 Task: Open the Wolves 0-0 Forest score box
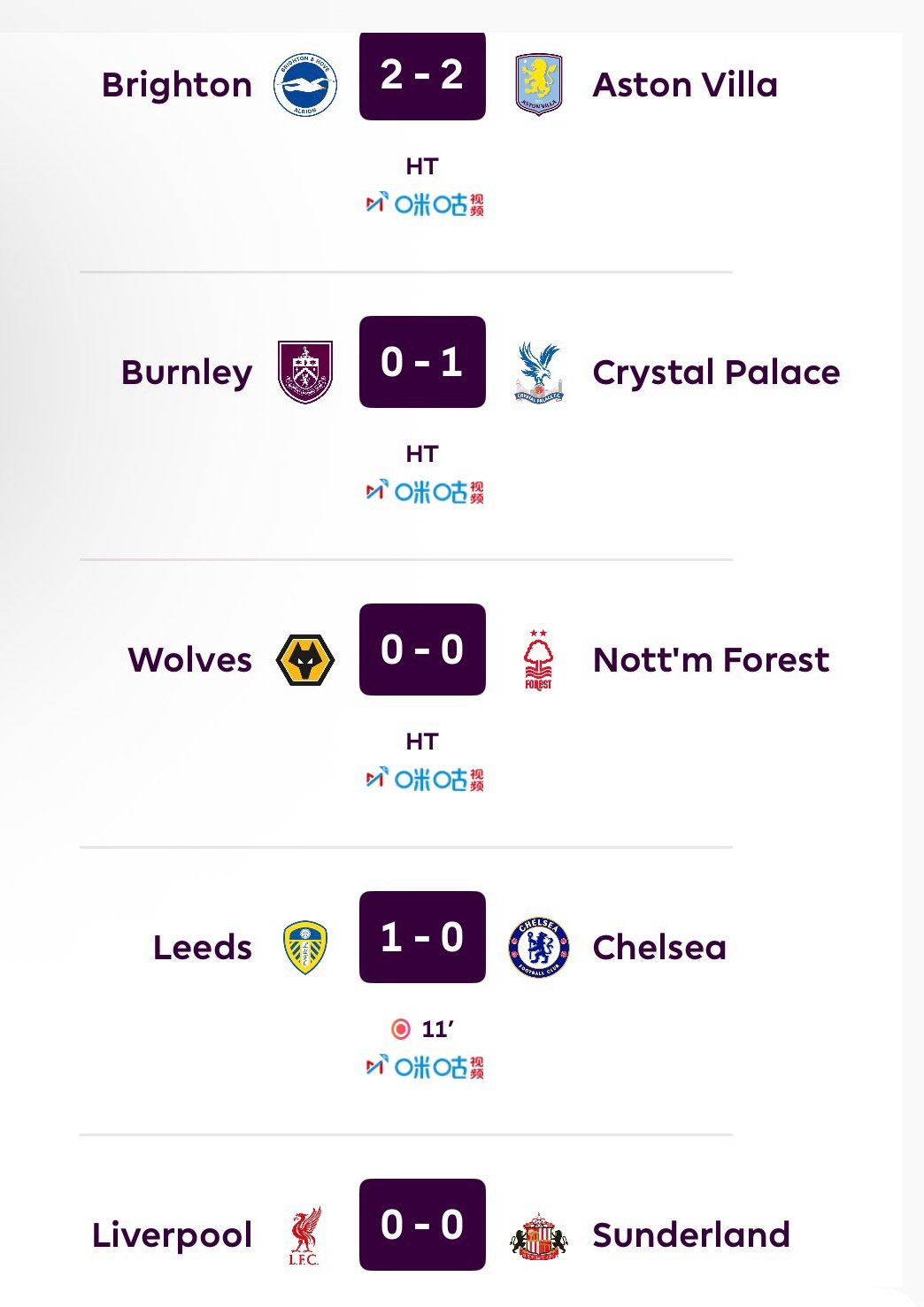pyautogui.click(x=422, y=650)
